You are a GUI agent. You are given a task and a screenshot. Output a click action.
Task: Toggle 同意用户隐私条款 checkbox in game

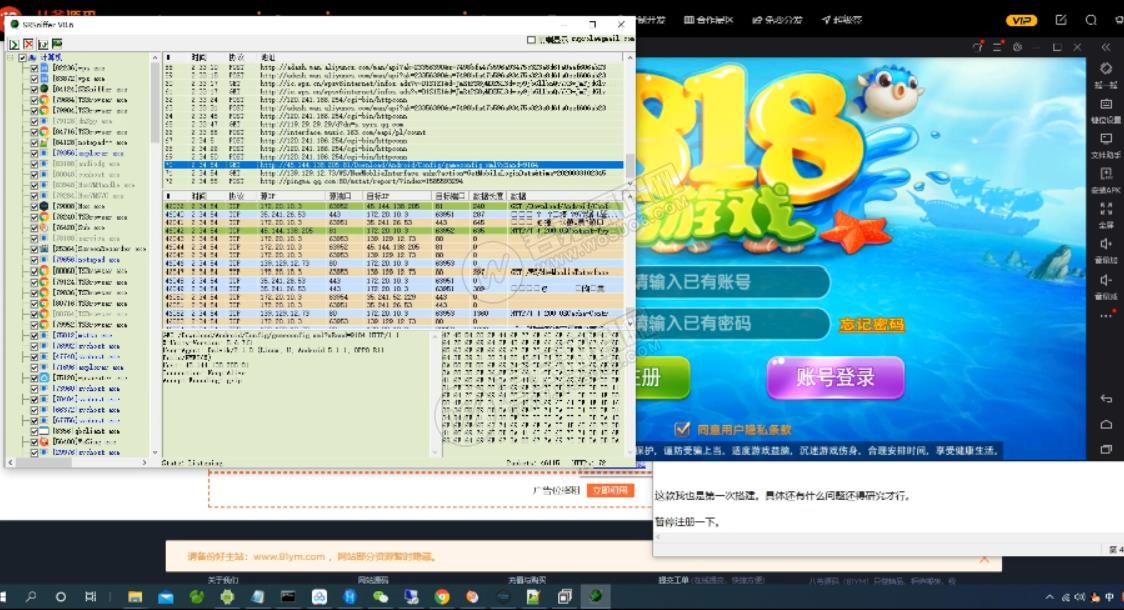tap(682, 429)
